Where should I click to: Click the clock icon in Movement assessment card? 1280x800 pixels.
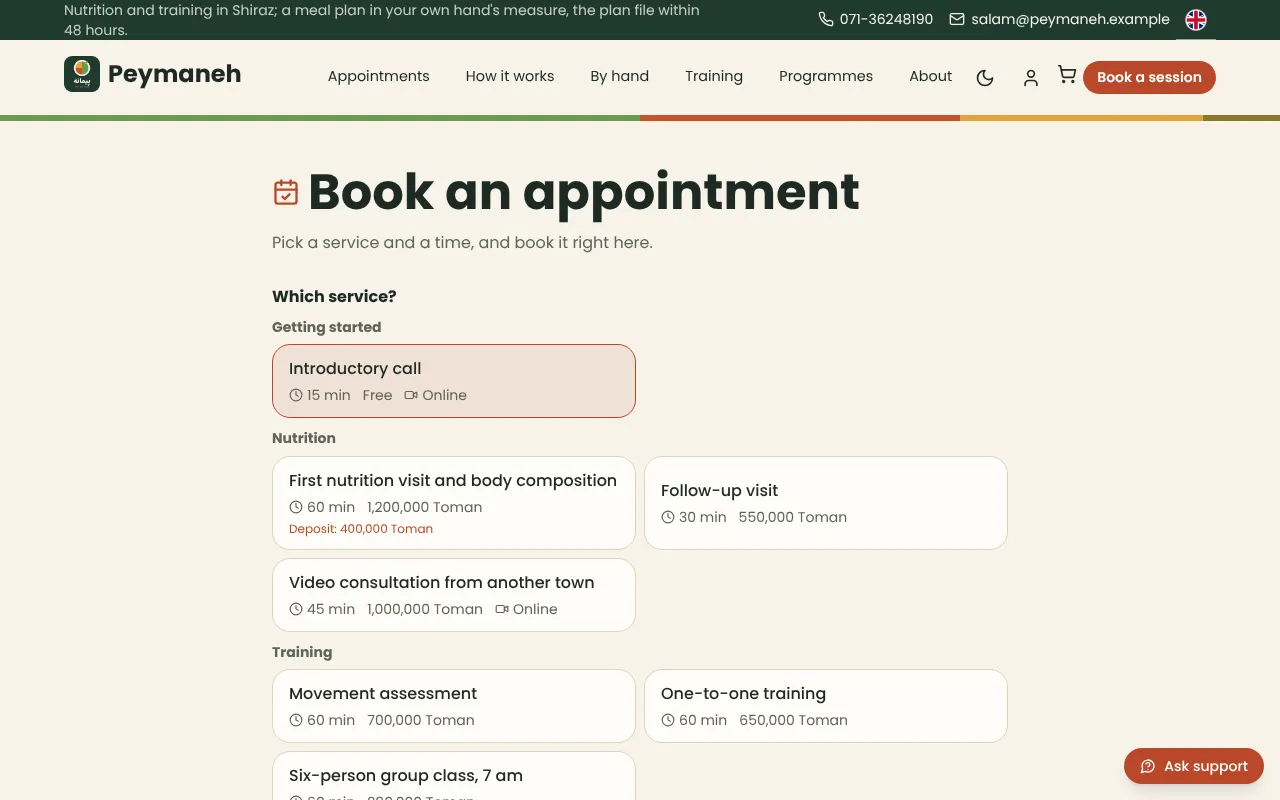296,720
